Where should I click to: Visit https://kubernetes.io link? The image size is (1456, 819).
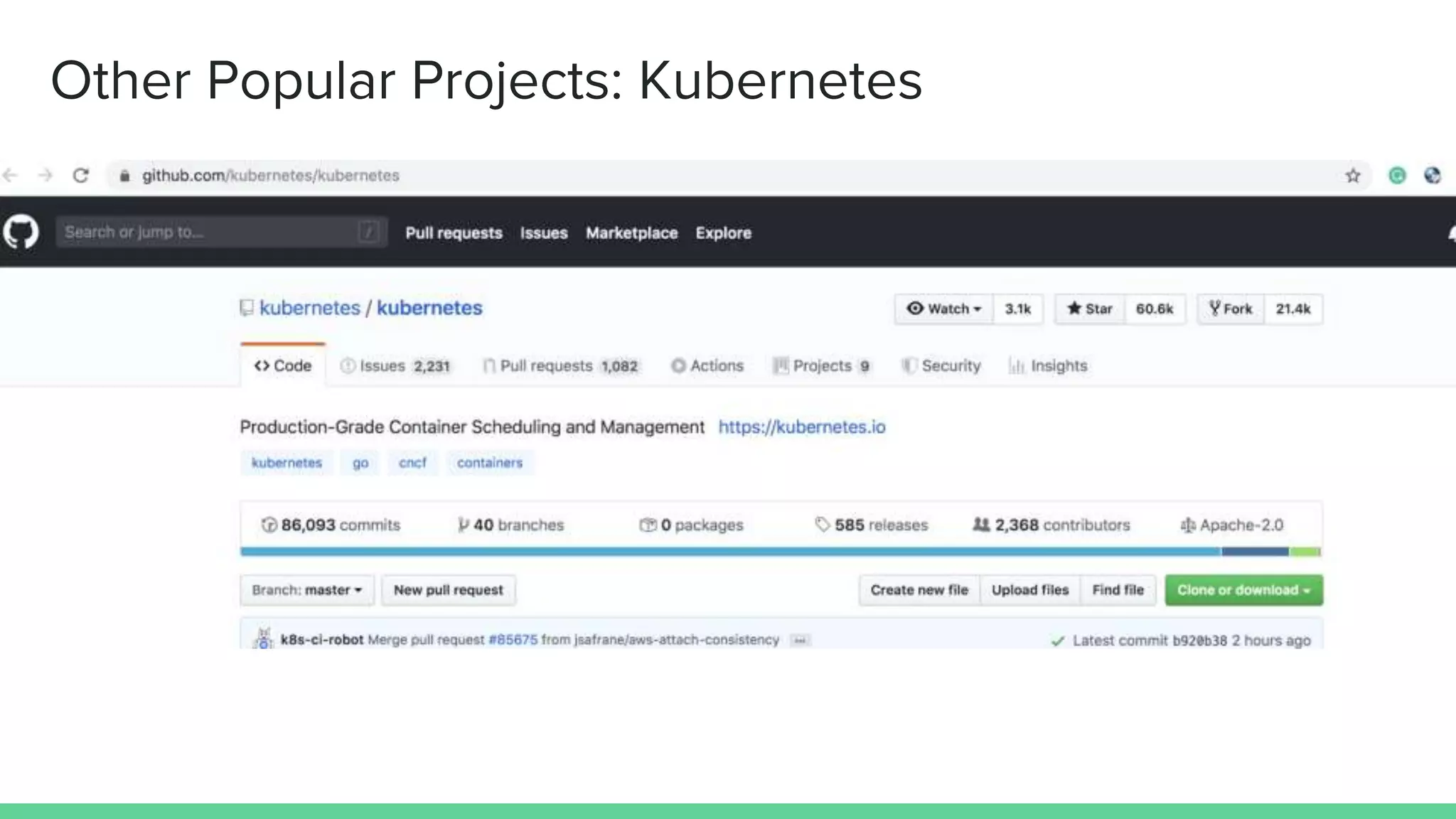(802, 427)
